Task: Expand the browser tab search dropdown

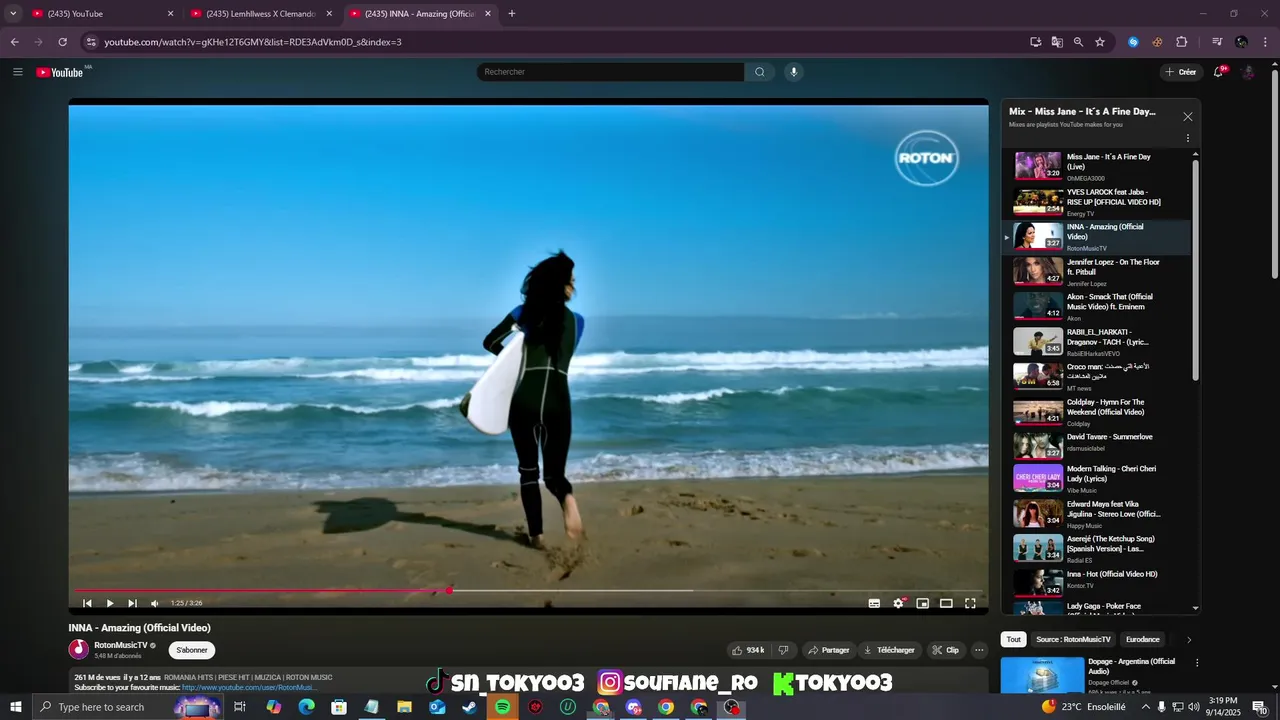Action: tap(13, 14)
